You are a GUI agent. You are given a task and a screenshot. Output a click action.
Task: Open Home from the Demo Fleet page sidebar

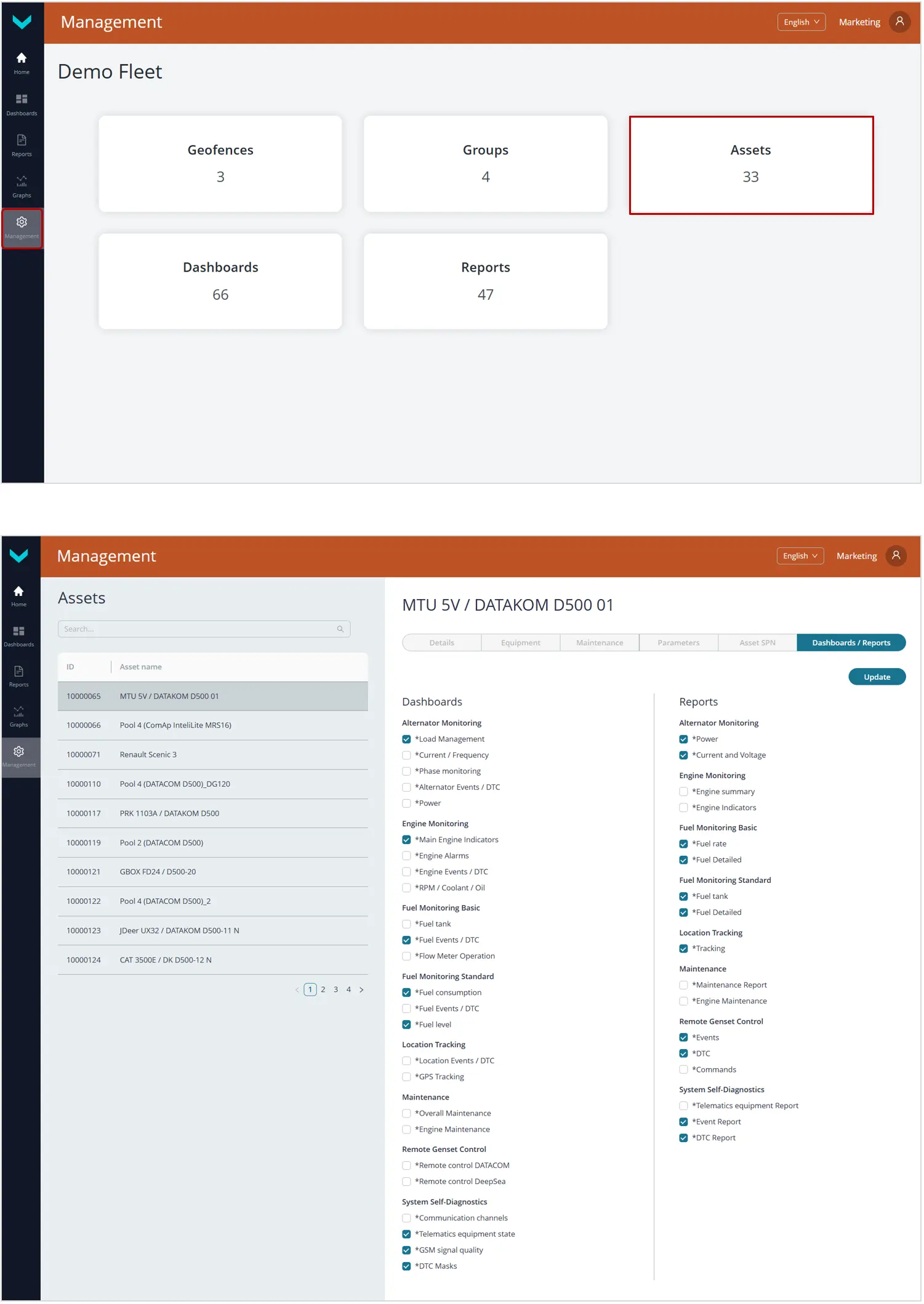pyautogui.click(x=22, y=63)
